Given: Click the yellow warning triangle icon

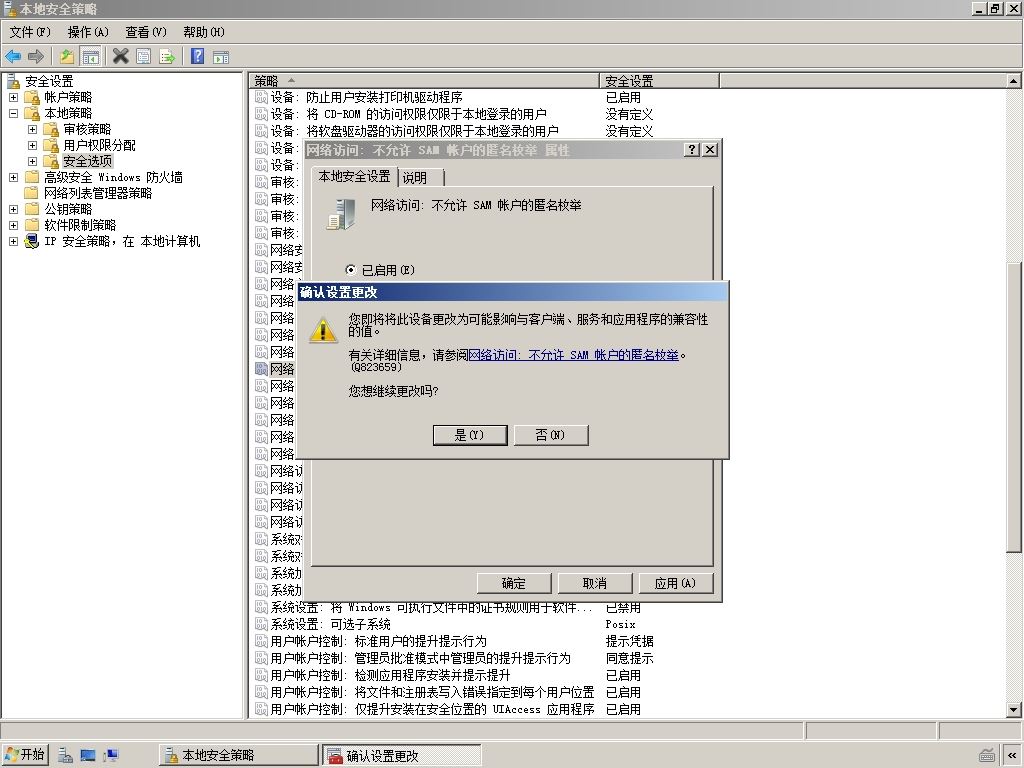Looking at the screenshot, I should (323, 329).
